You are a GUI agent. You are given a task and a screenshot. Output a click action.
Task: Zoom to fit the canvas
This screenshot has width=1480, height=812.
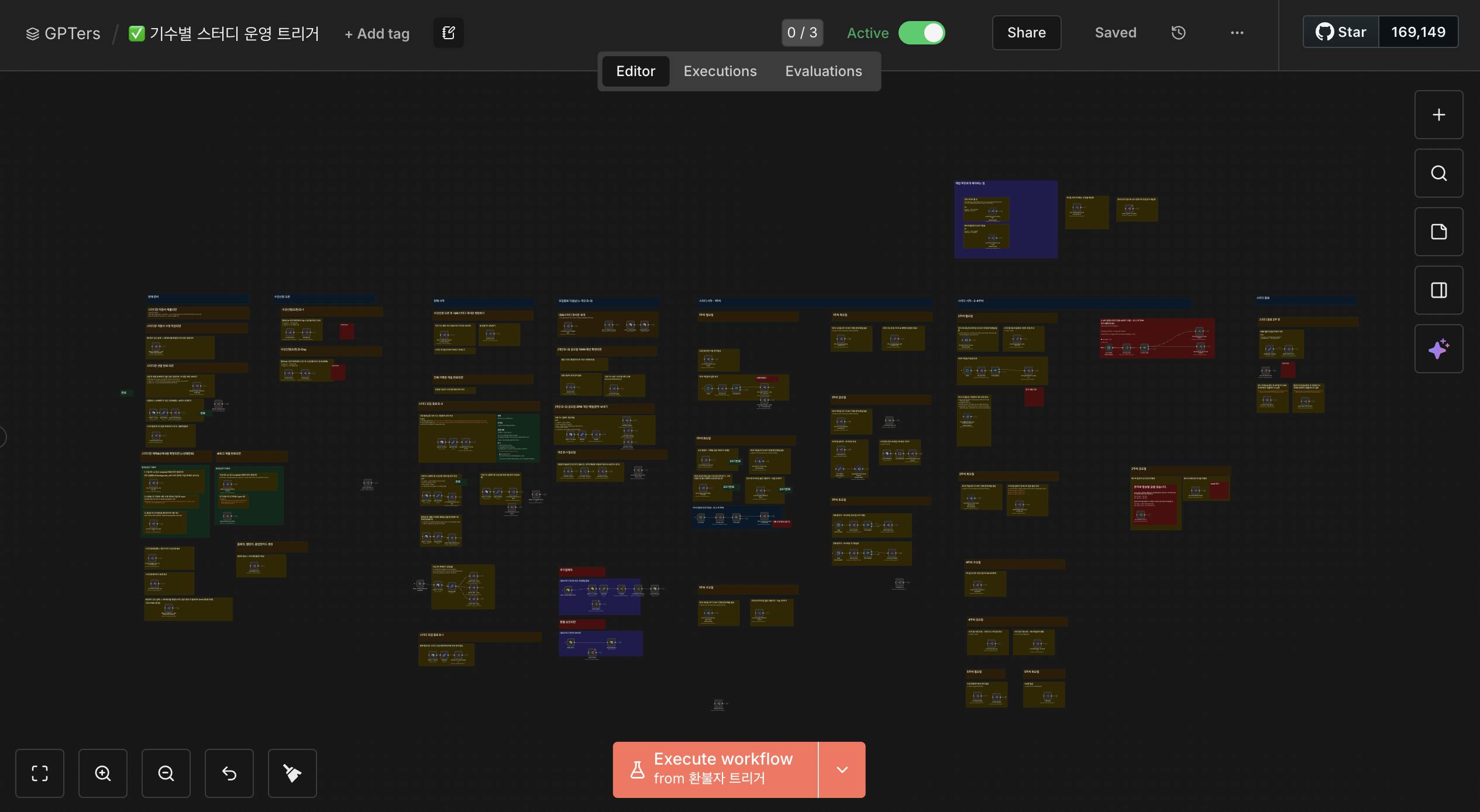pyautogui.click(x=40, y=773)
